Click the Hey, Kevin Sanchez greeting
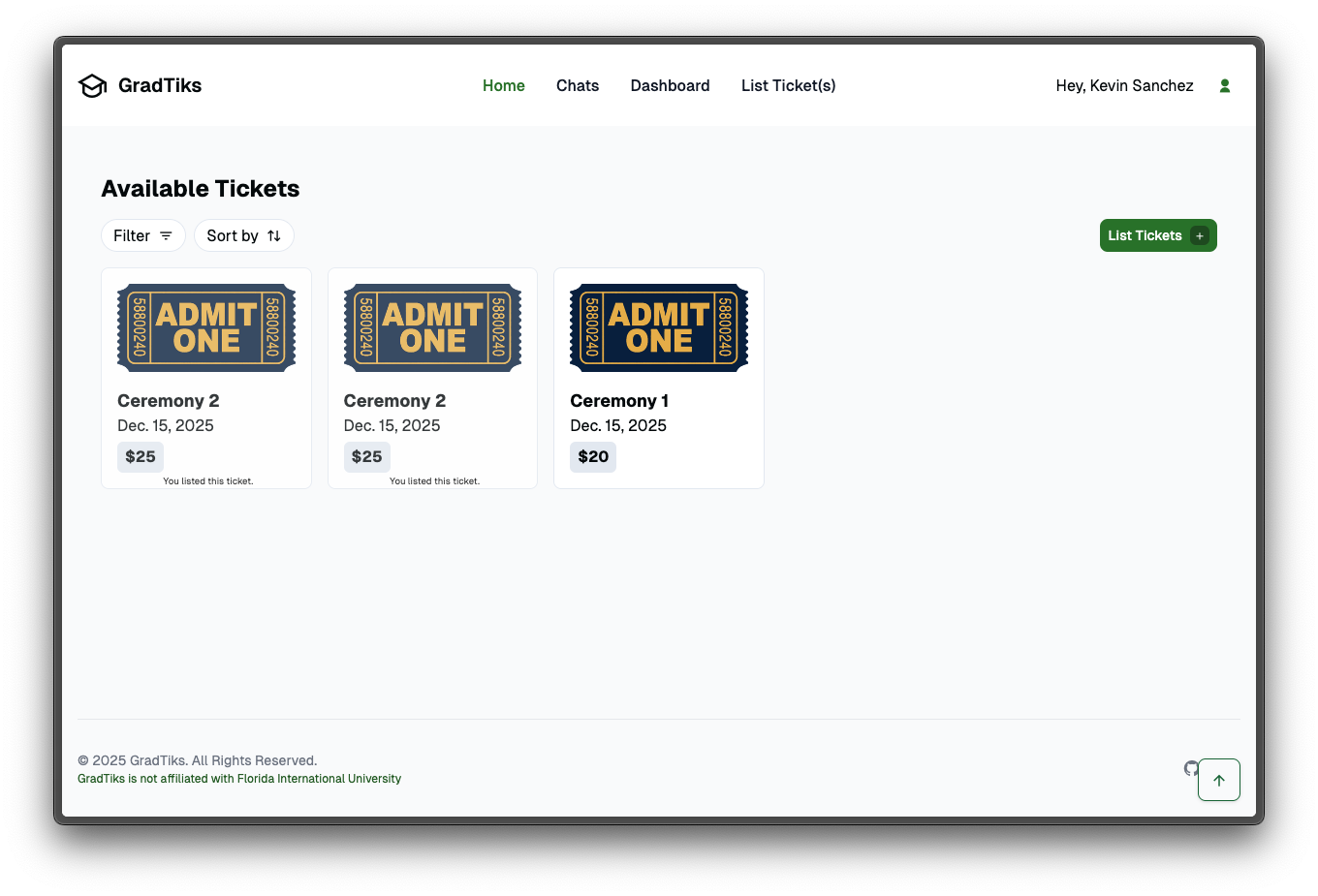The height and width of the screenshot is (896, 1318). point(1124,86)
